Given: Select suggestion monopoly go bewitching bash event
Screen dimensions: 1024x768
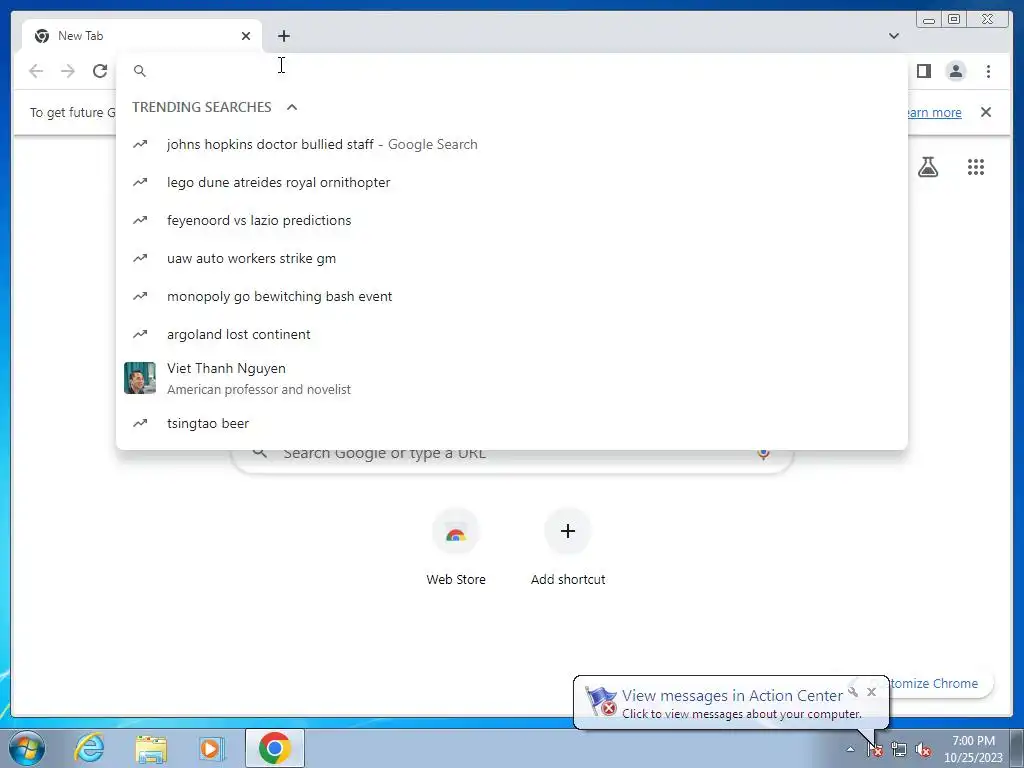Looking at the screenshot, I should point(511,296).
